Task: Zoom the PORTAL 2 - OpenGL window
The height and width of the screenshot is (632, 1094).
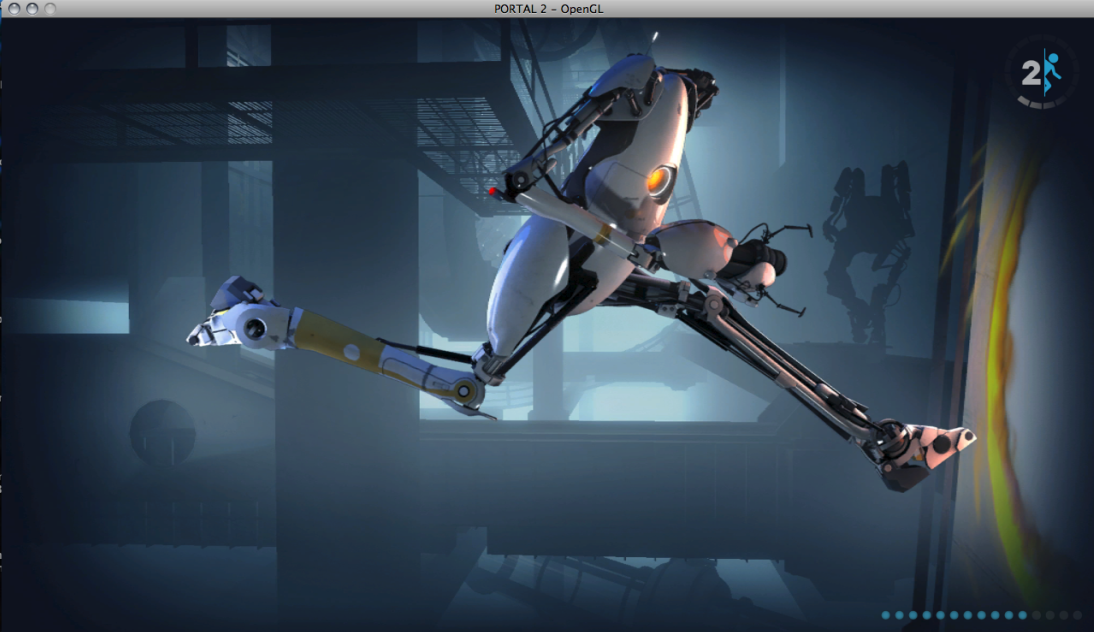Action: tap(50, 8)
